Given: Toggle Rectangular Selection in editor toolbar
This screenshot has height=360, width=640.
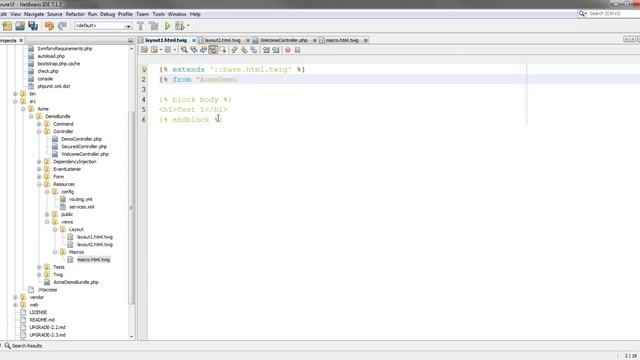Looking at the screenshot, I should [223, 50].
